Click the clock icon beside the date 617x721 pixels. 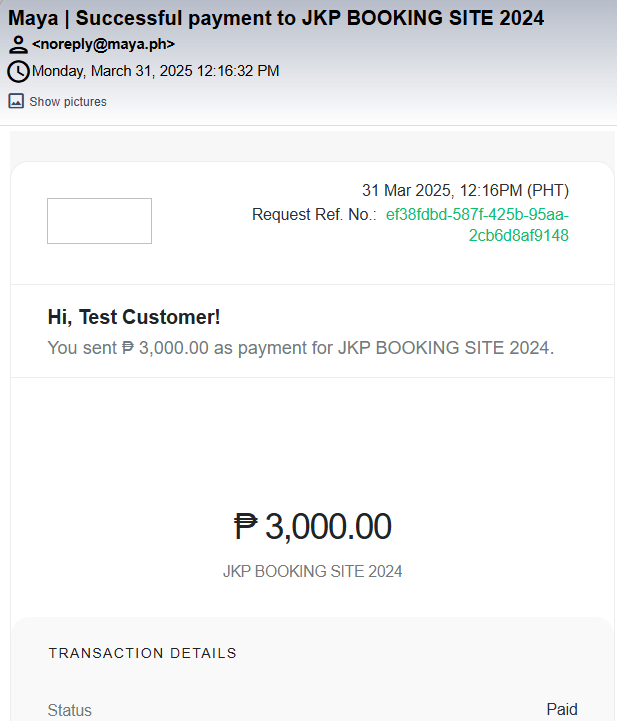pos(18,71)
